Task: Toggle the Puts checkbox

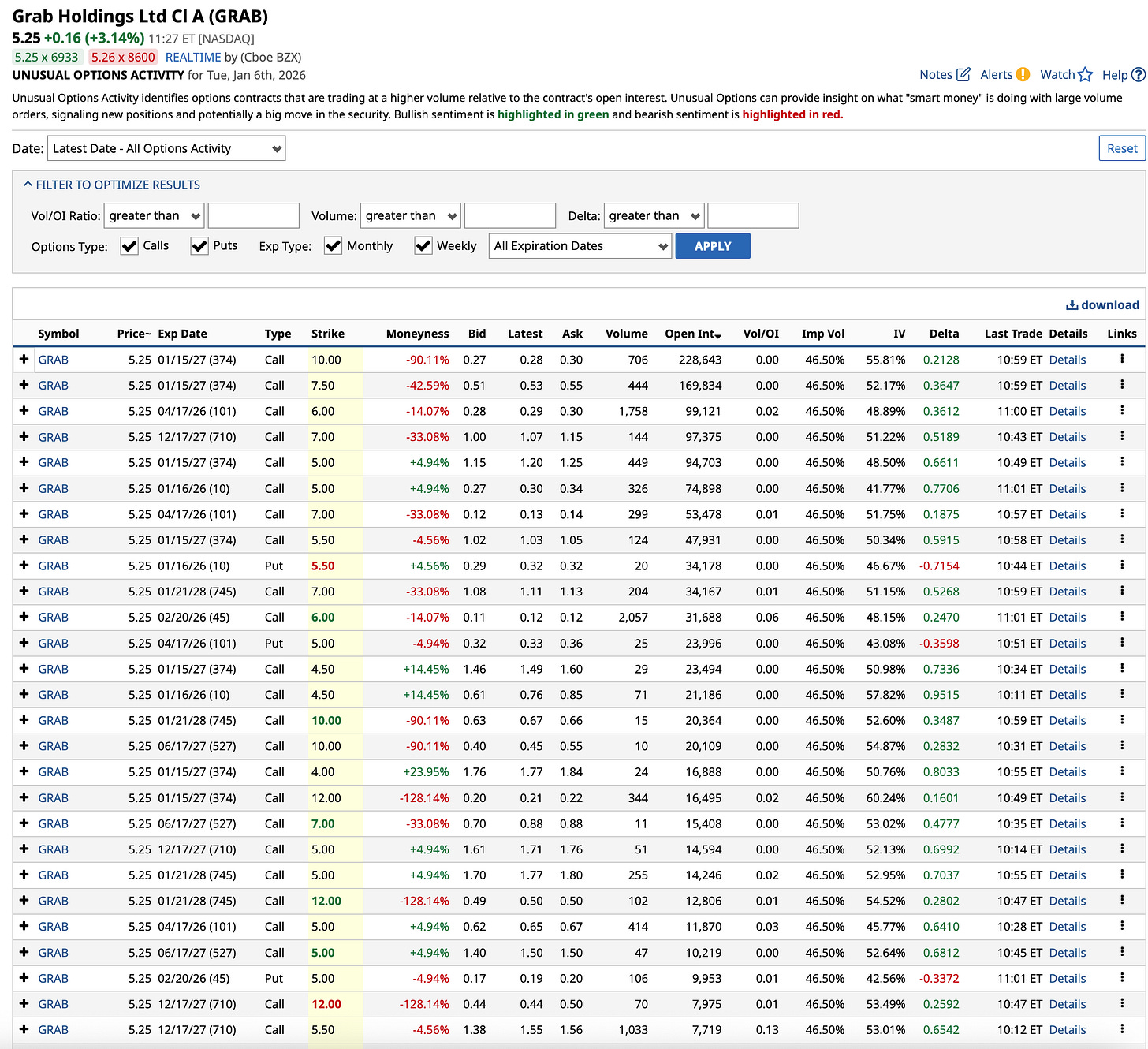Action: [199, 246]
